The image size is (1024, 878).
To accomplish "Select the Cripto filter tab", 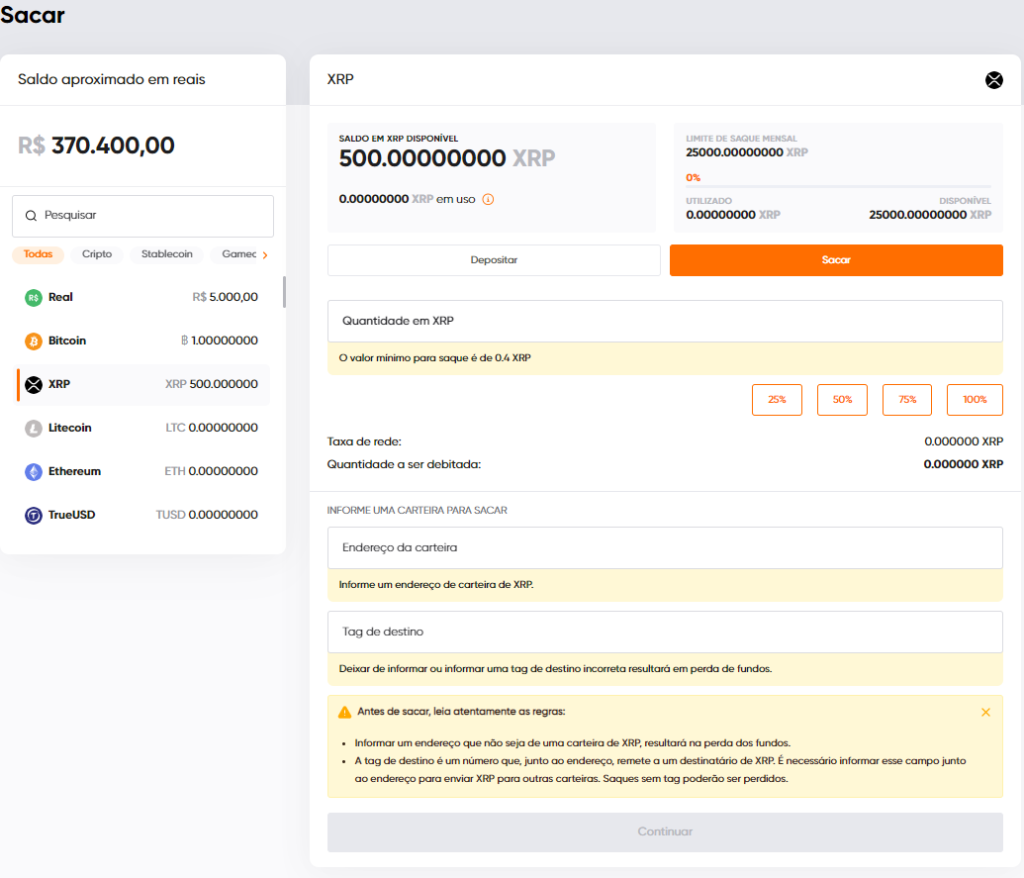I will [97, 254].
